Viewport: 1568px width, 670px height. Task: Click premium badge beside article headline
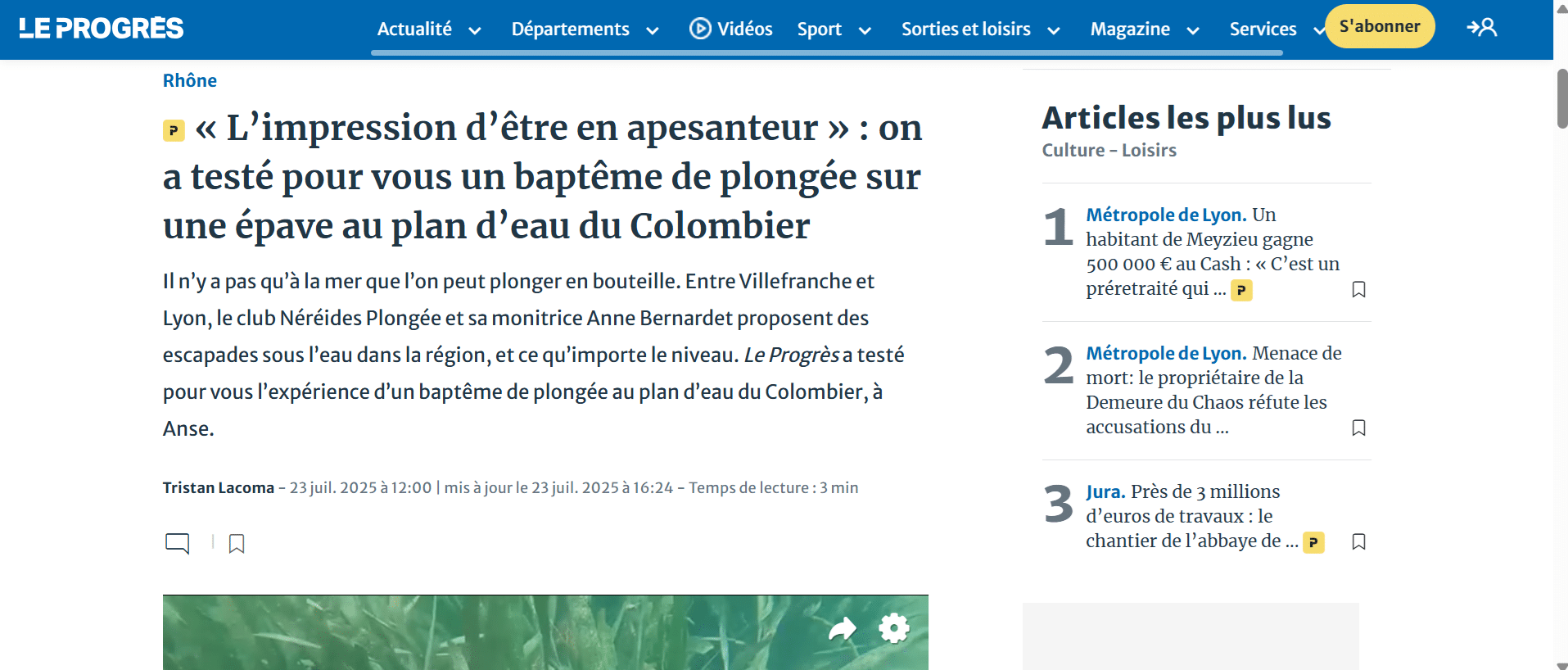click(174, 130)
